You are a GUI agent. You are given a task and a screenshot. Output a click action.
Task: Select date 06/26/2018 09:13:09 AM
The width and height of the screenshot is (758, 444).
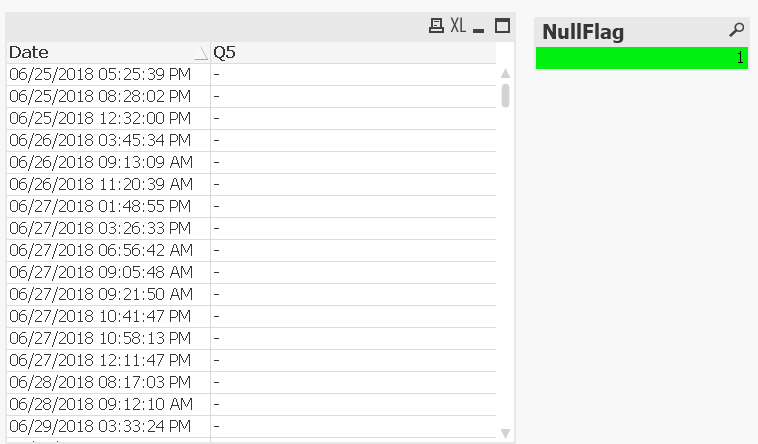pos(100,162)
